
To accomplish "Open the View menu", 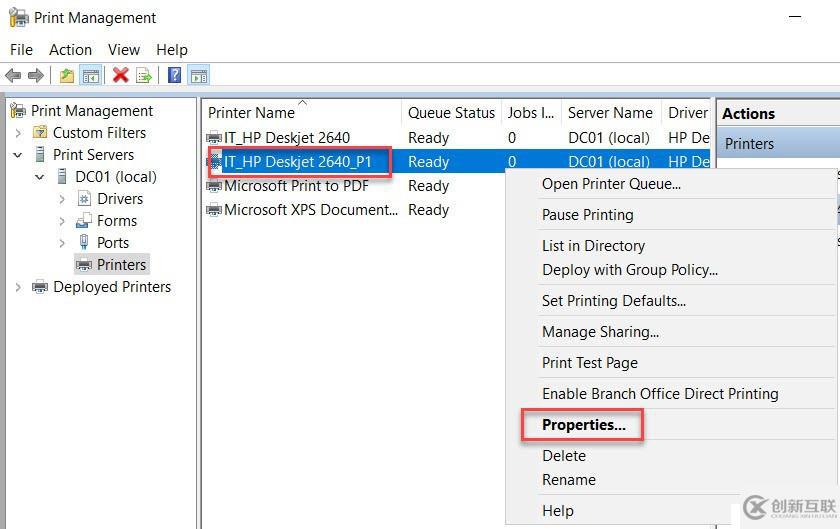I will (124, 50).
